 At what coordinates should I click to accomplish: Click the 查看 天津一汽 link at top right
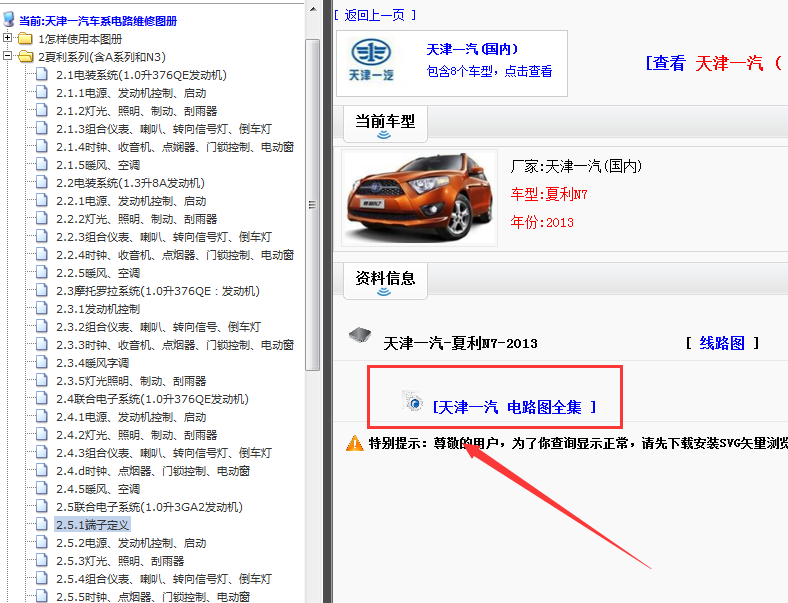pyautogui.click(x=714, y=63)
